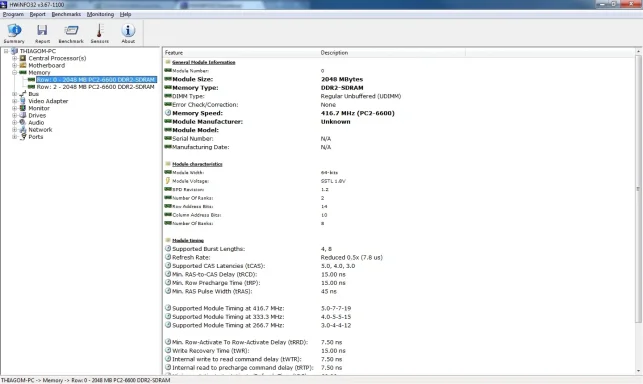Click the vertical scrollbar up arrow
The width and height of the screenshot is (643, 384).
pyautogui.click(x=638, y=52)
